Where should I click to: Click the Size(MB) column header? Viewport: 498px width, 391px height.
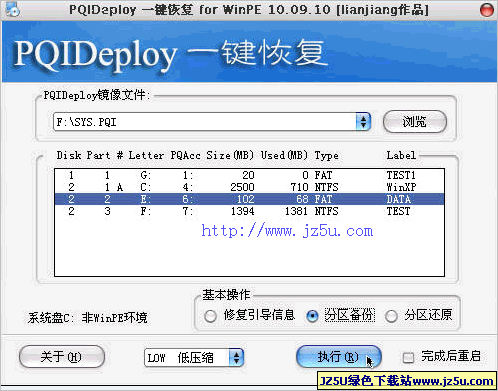[x=230, y=155]
